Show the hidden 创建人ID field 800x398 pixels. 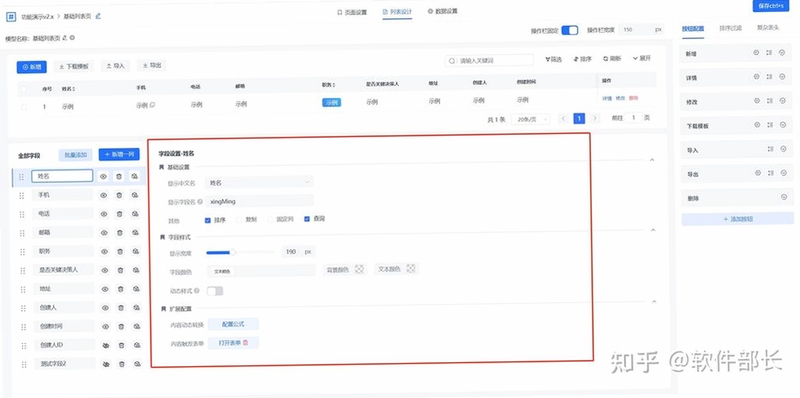coord(106,345)
